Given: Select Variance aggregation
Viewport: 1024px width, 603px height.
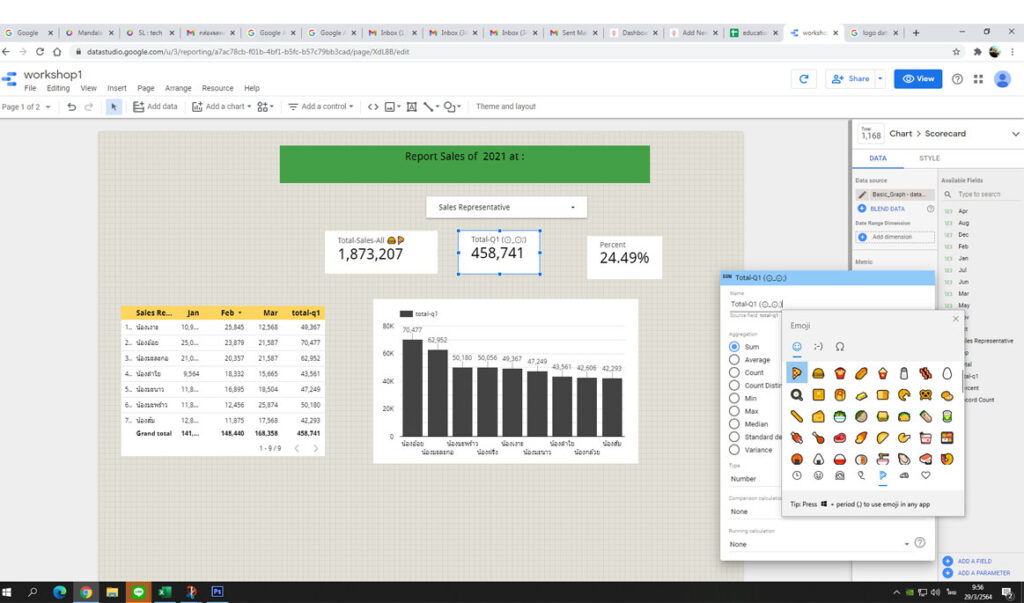Looking at the screenshot, I should point(734,449).
